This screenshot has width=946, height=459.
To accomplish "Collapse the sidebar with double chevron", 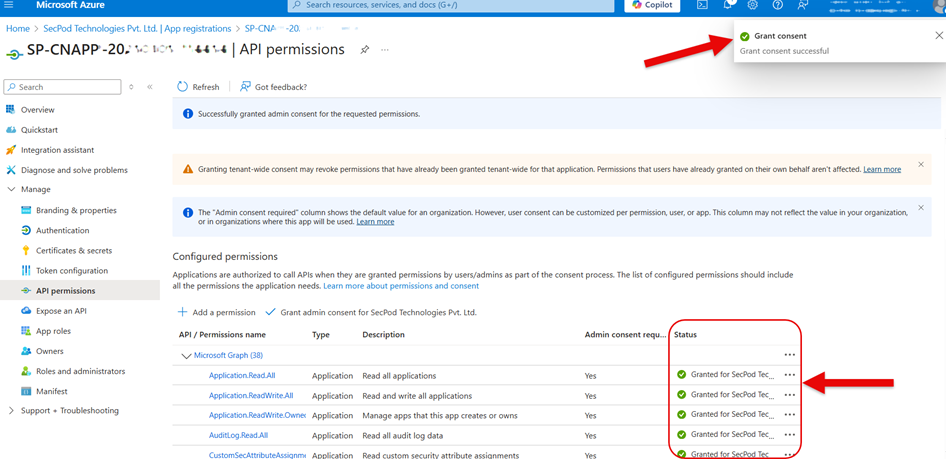I will [150, 87].
